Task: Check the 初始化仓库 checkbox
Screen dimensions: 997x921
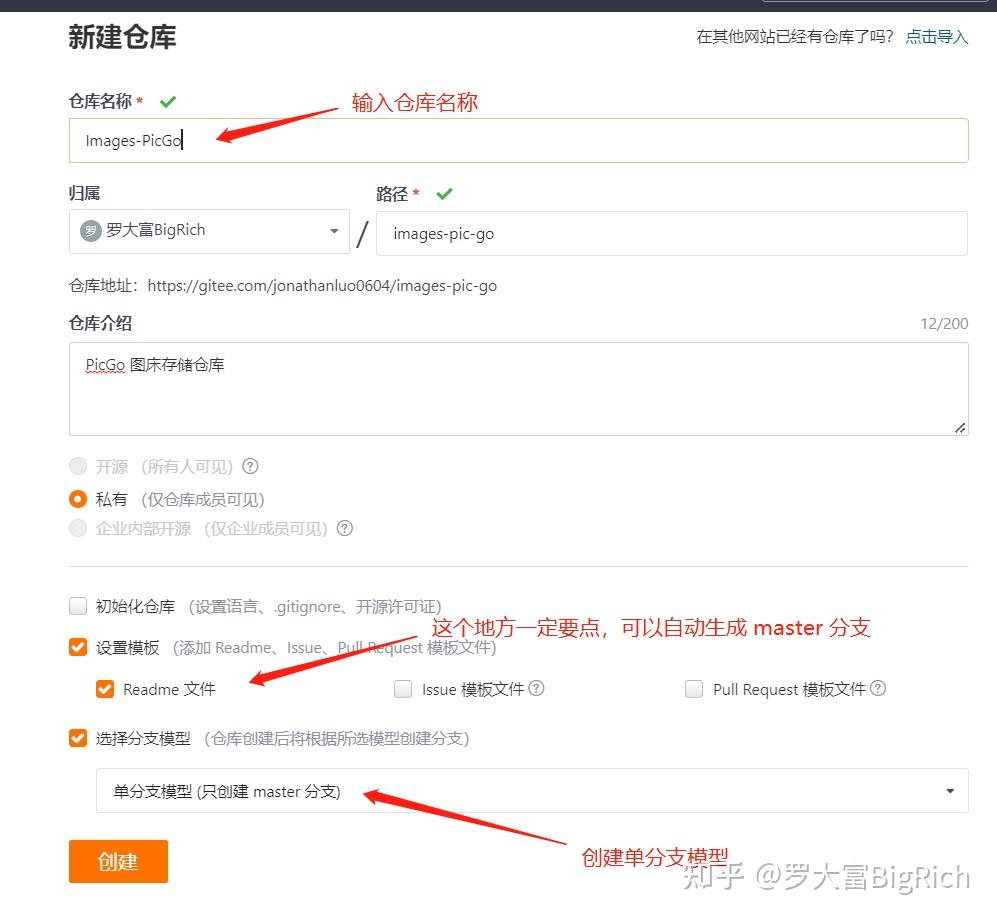Action: point(77,605)
